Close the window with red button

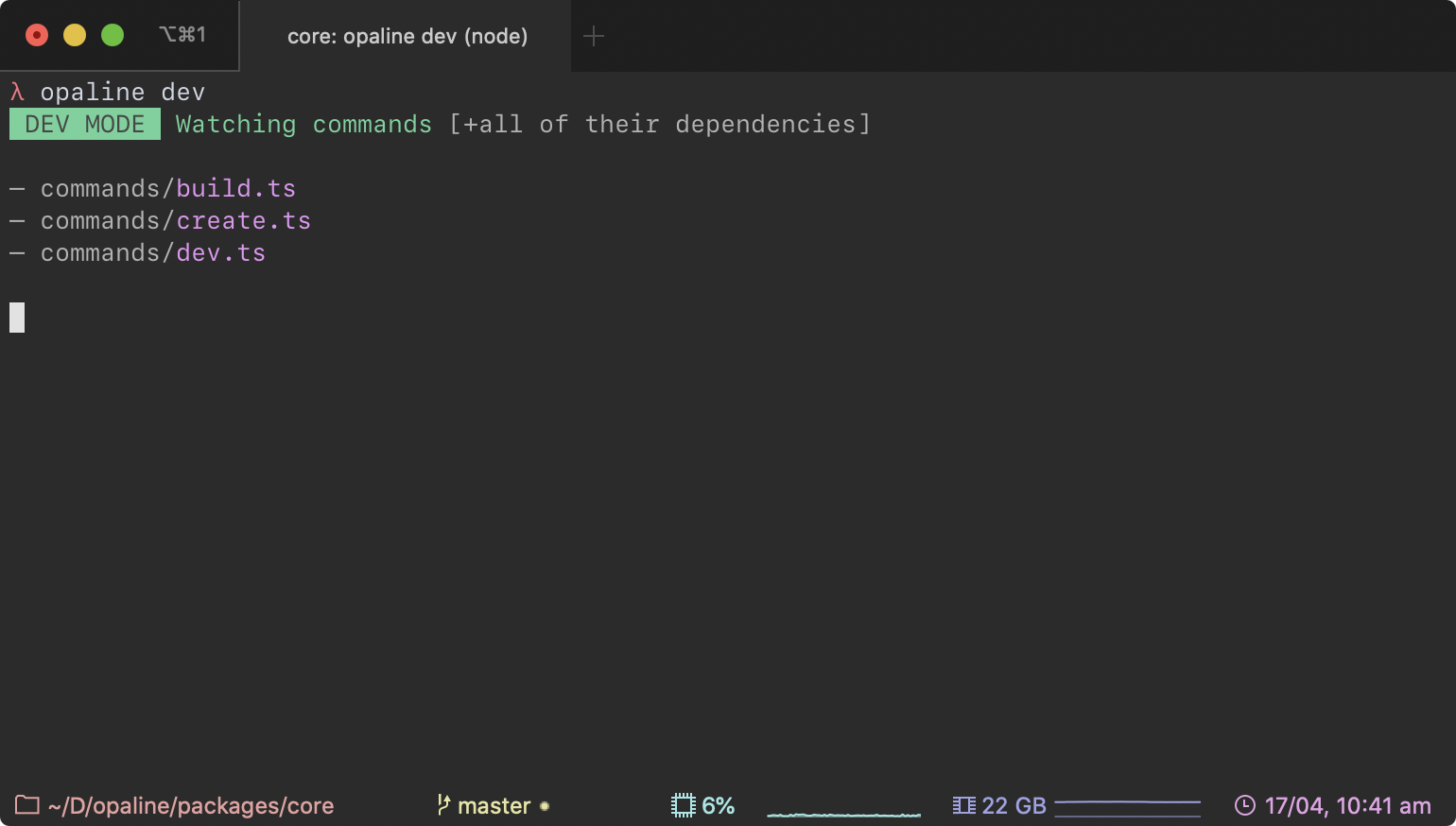tap(37, 35)
